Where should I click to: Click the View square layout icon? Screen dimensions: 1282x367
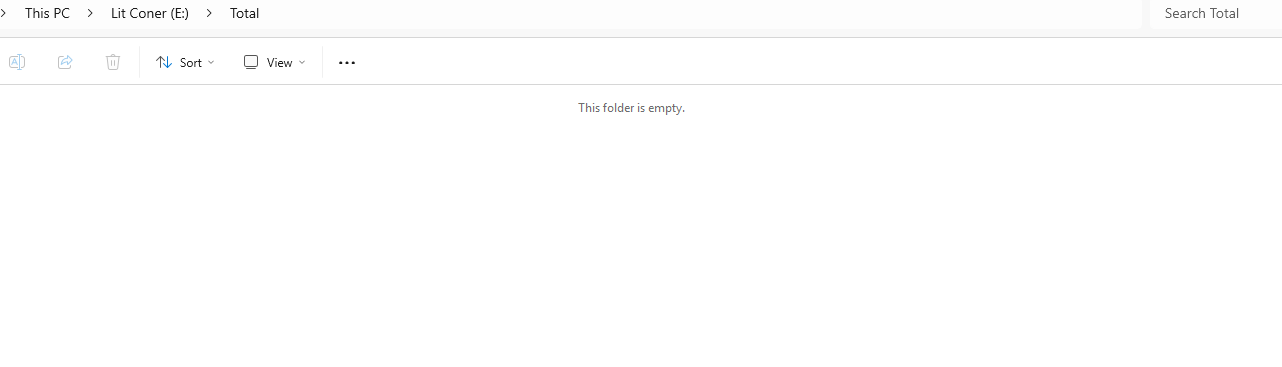point(251,62)
